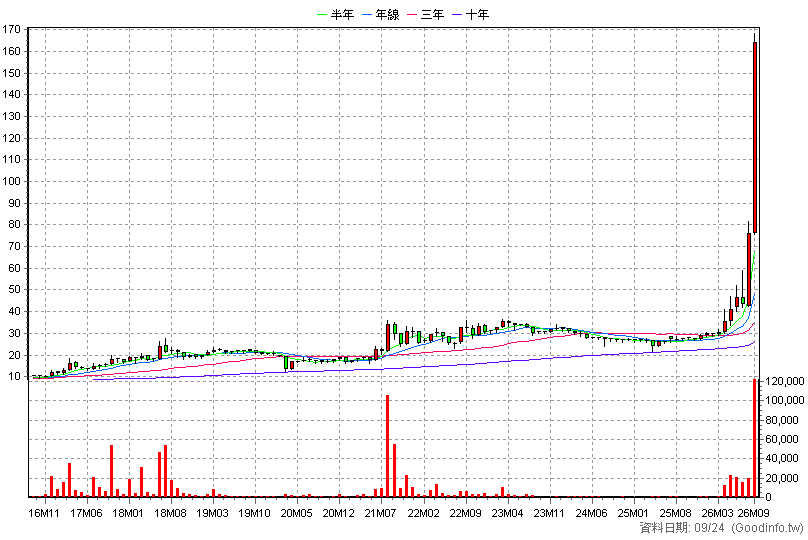The image size is (808, 540).
Task: Click the 19M03 date label
Action: [212, 513]
